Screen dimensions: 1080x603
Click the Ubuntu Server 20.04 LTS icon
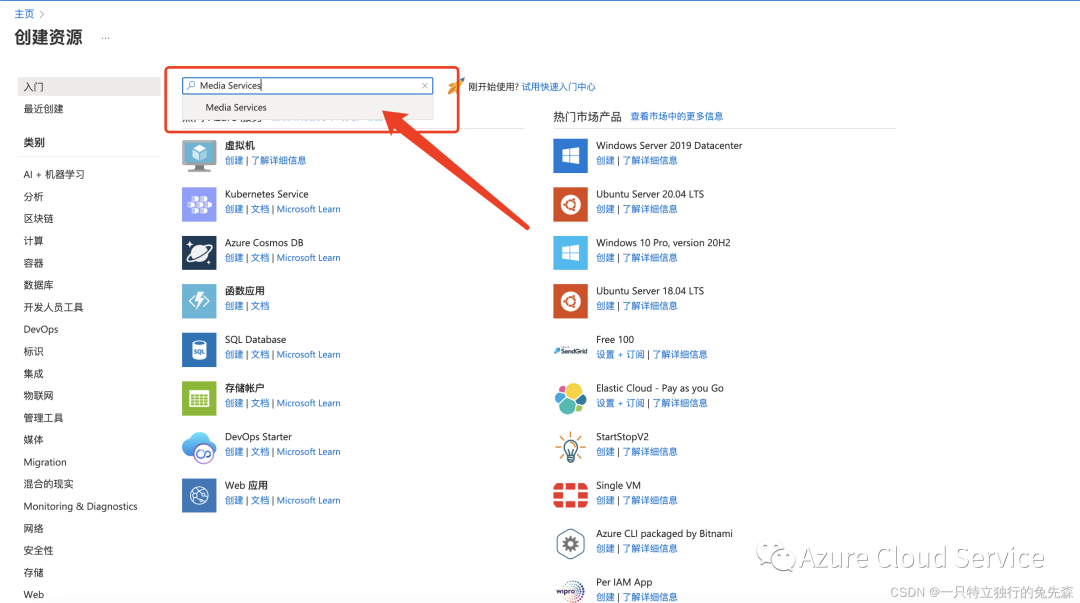click(570, 204)
